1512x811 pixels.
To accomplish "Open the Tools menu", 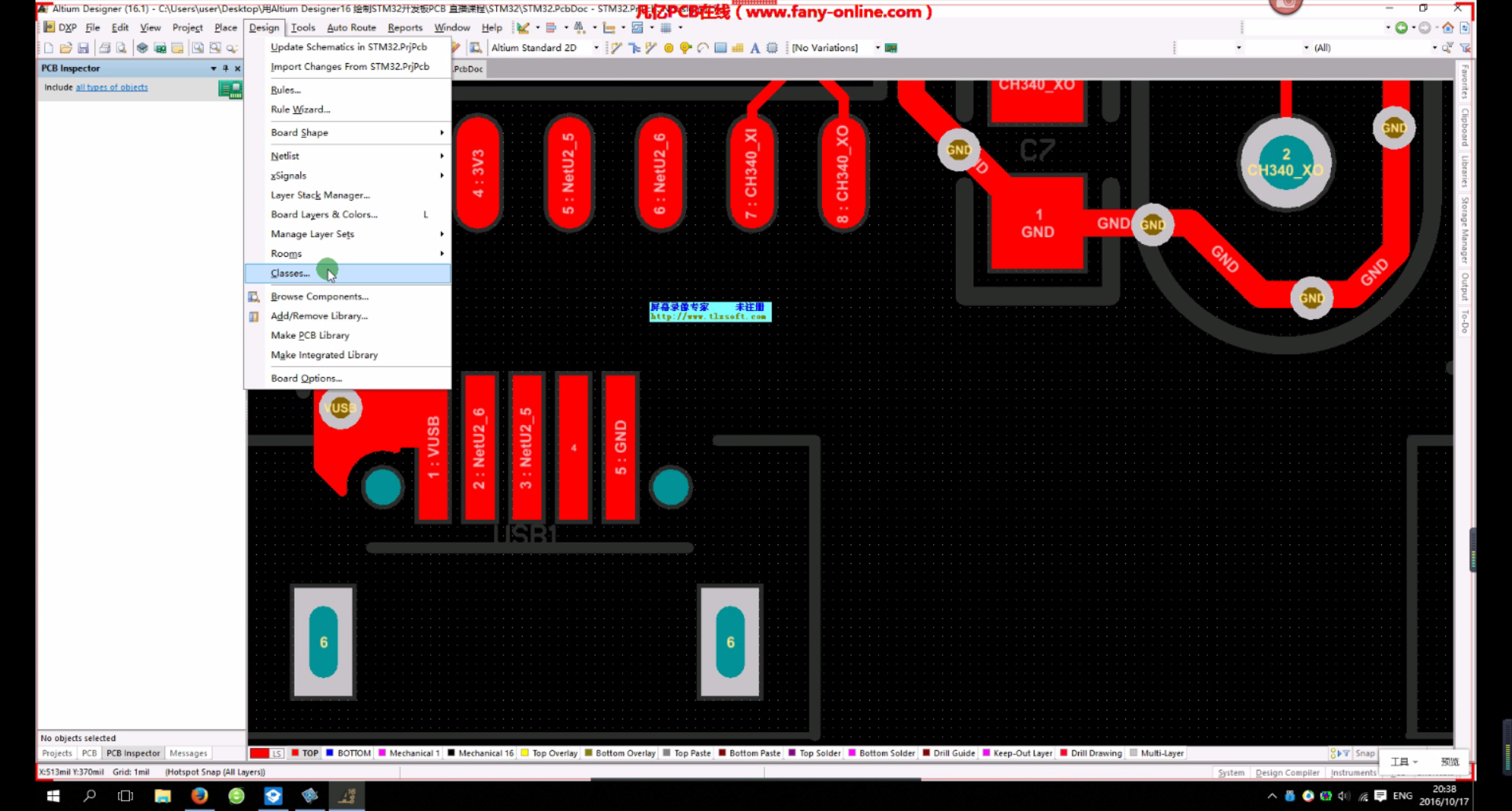I will point(303,28).
